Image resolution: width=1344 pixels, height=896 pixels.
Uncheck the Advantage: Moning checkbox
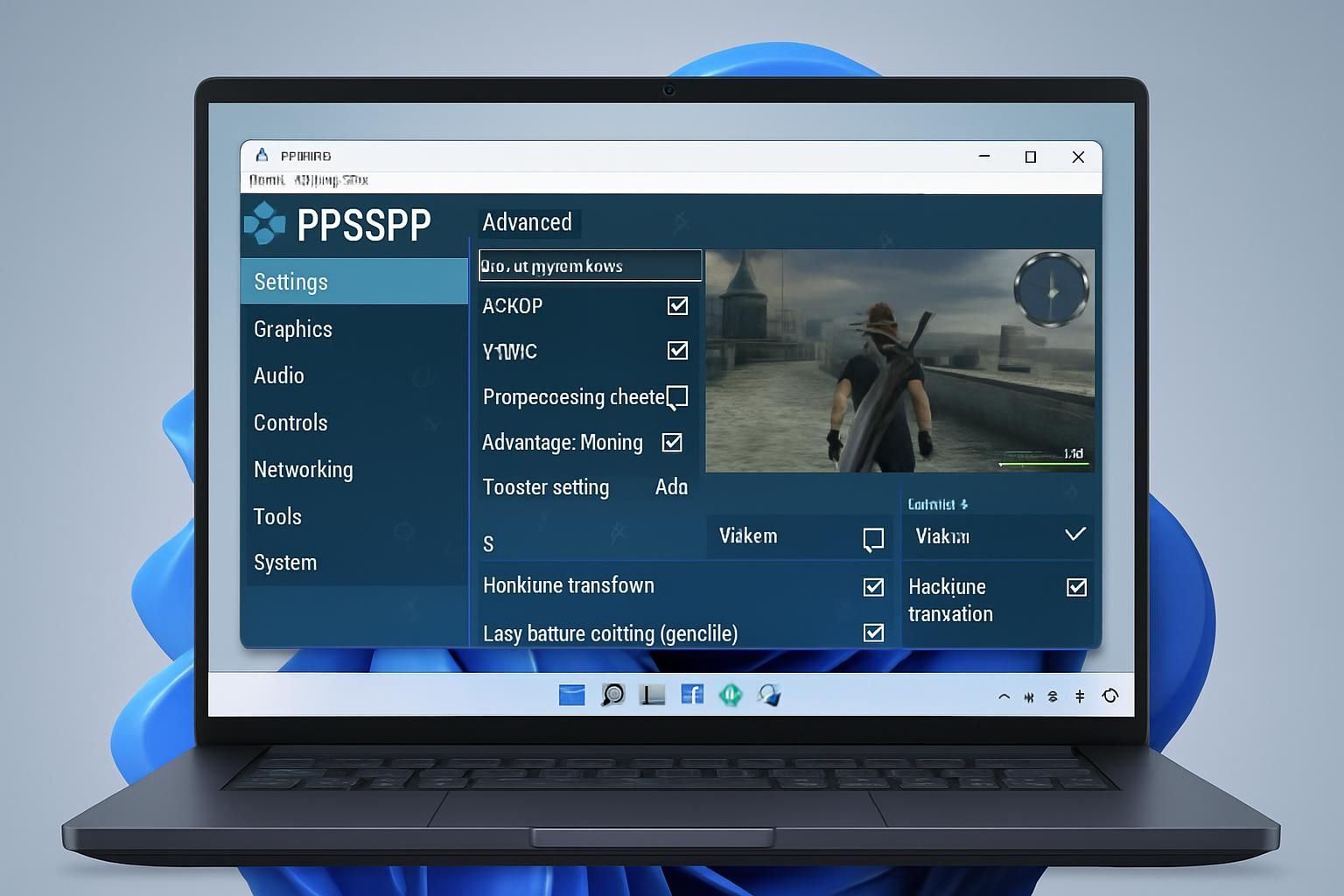(x=672, y=443)
